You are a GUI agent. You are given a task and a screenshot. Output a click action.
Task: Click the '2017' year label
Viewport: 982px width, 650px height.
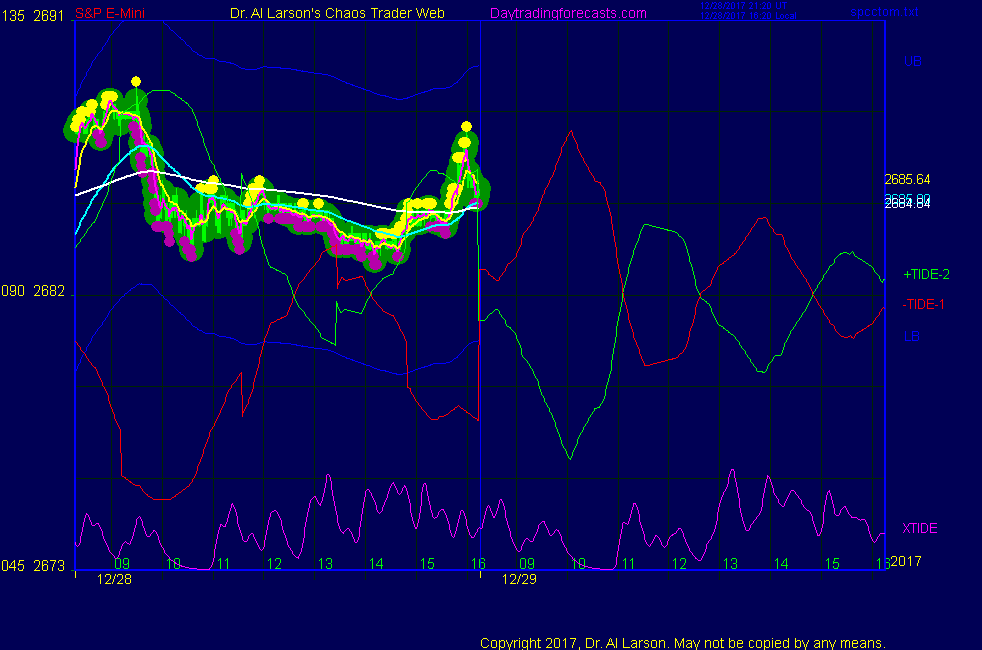click(906, 561)
